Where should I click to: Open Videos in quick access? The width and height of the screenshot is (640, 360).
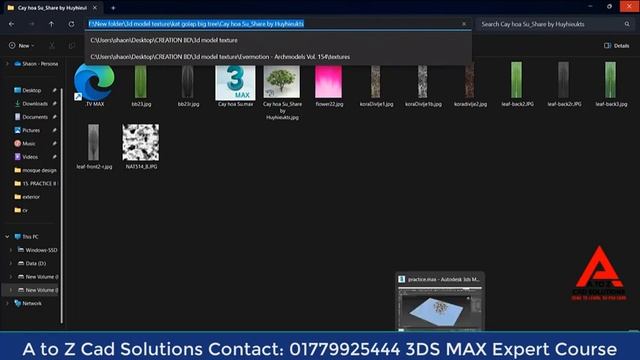coord(30,157)
